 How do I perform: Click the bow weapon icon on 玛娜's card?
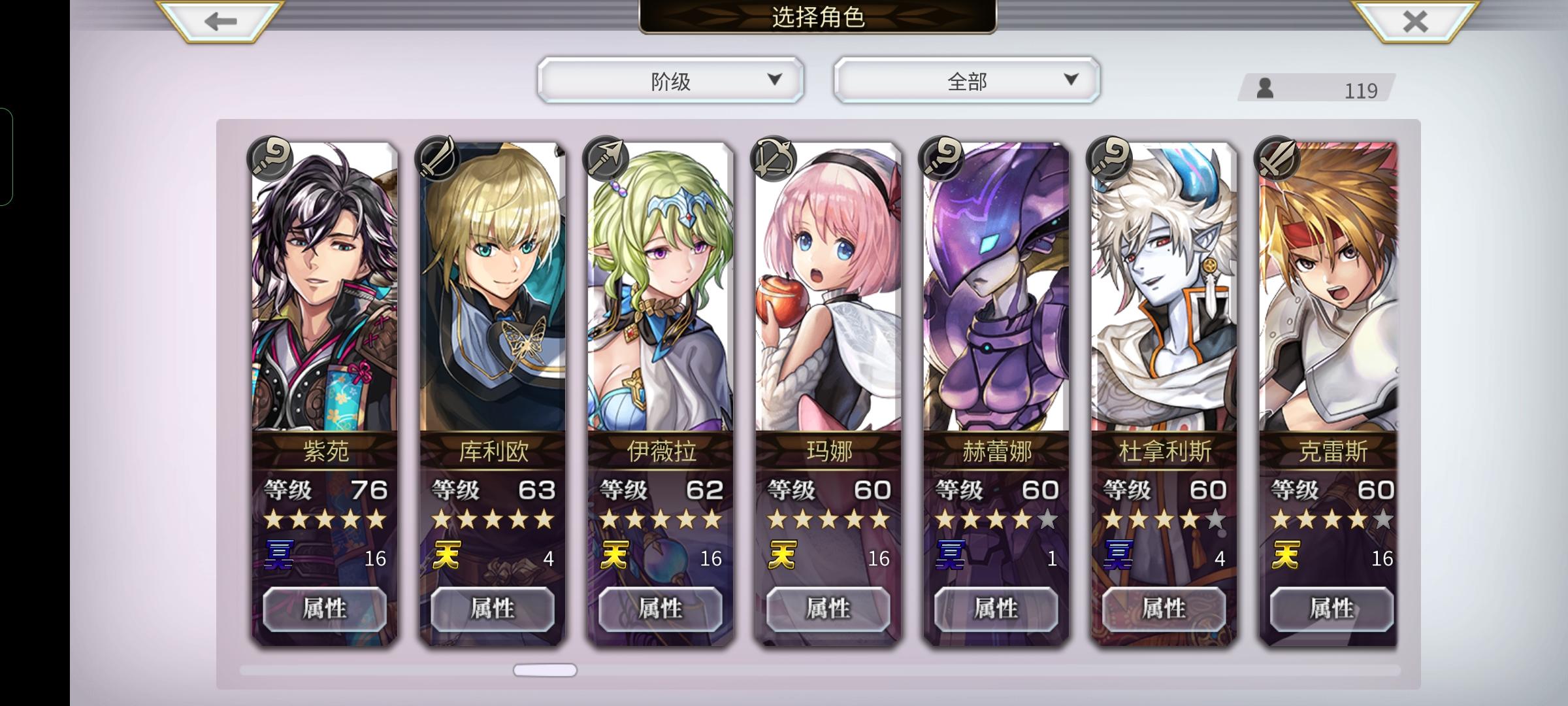pos(774,159)
